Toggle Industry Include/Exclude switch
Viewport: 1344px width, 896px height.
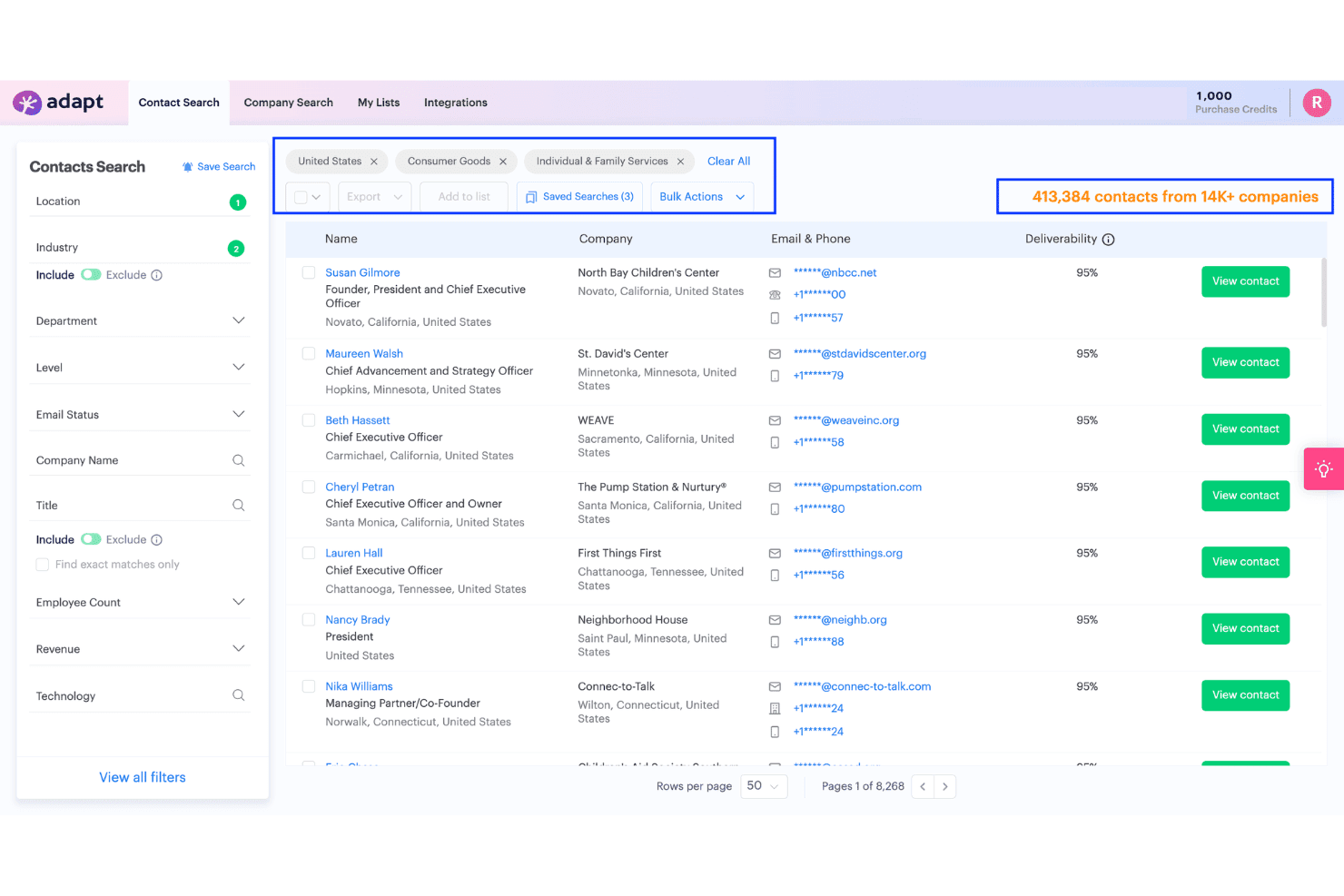91,275
